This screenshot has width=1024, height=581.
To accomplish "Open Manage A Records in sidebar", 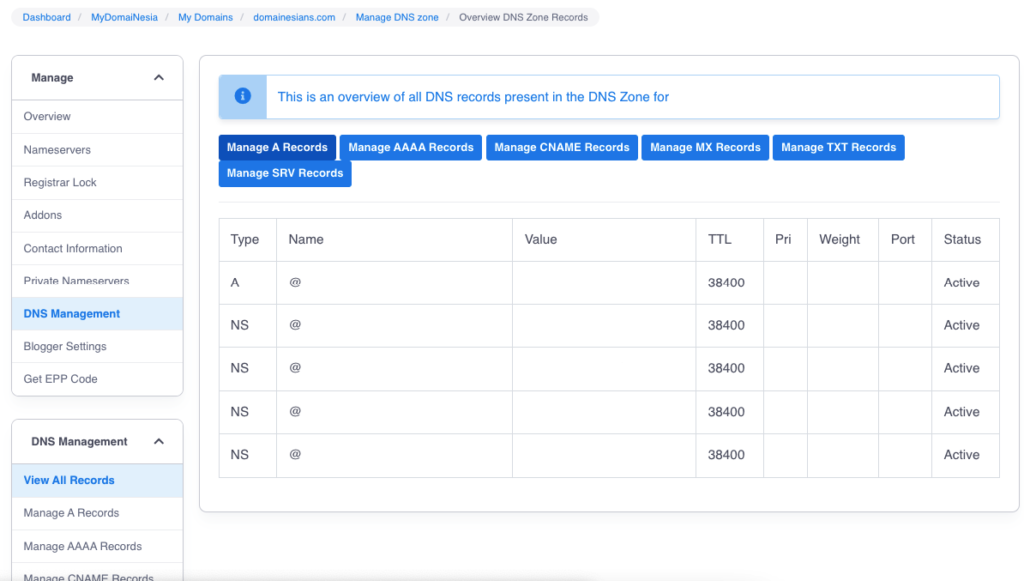I will pyautogui.click(x=97, y=513).
